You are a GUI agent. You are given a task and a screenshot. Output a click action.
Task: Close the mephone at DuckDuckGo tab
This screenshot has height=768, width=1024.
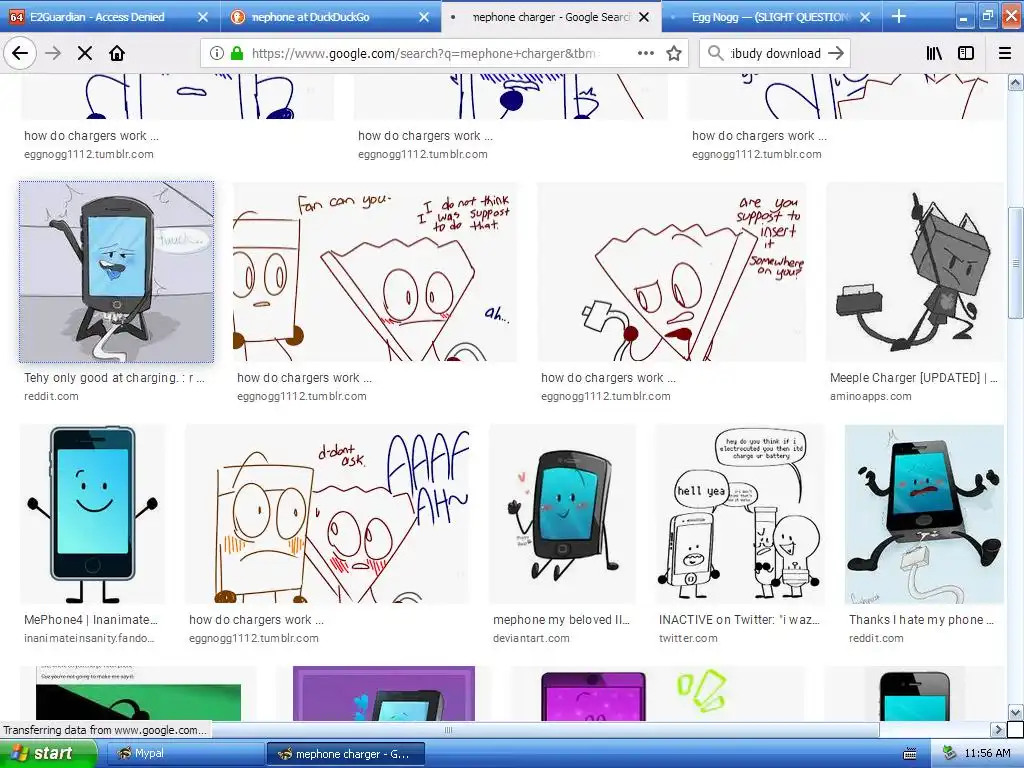(424, 17)
